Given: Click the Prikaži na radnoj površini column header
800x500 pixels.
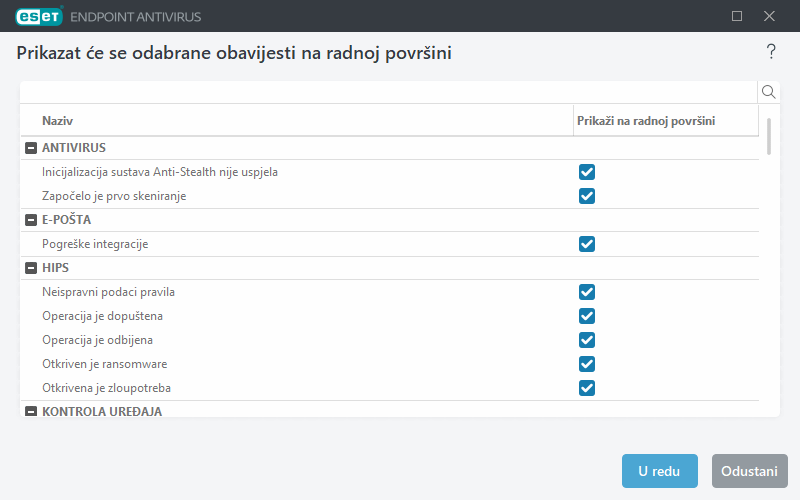Looking at the screenshot, I should 666,121.
